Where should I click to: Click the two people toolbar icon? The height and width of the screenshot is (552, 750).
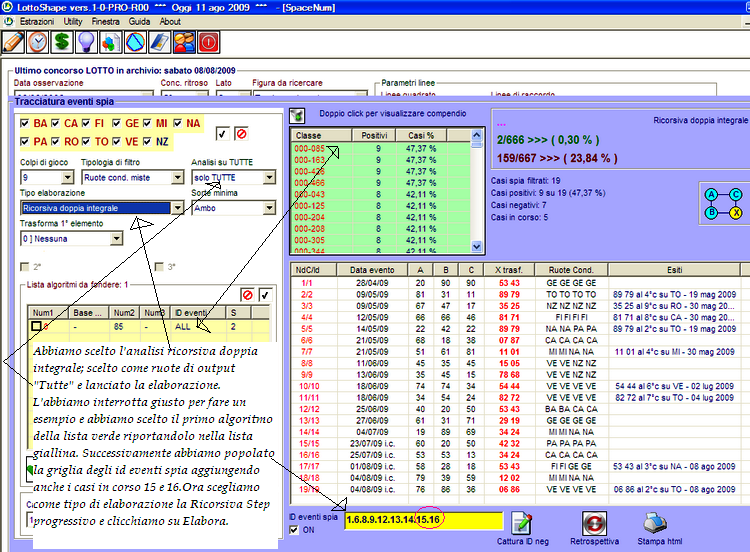184,42
